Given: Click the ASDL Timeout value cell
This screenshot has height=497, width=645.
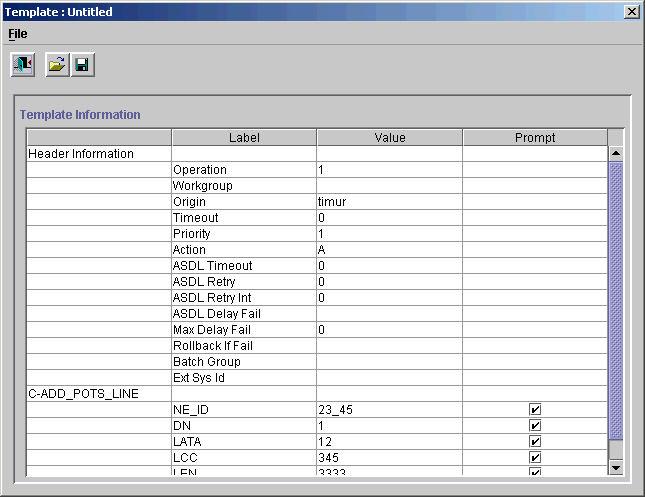Looking at the screenshot, I should point(390,266).
